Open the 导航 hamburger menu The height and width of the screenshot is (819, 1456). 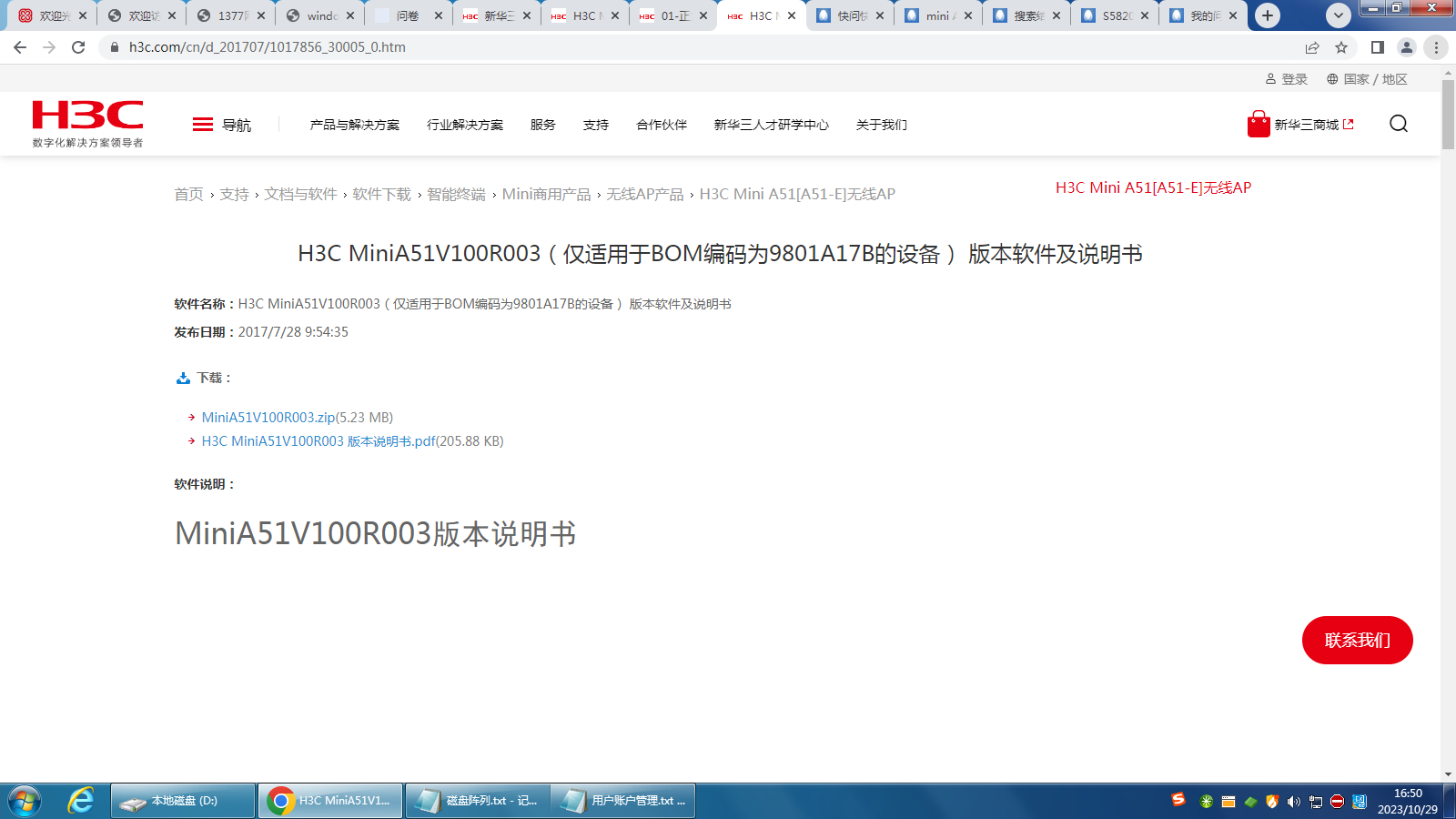coord(222,125)
